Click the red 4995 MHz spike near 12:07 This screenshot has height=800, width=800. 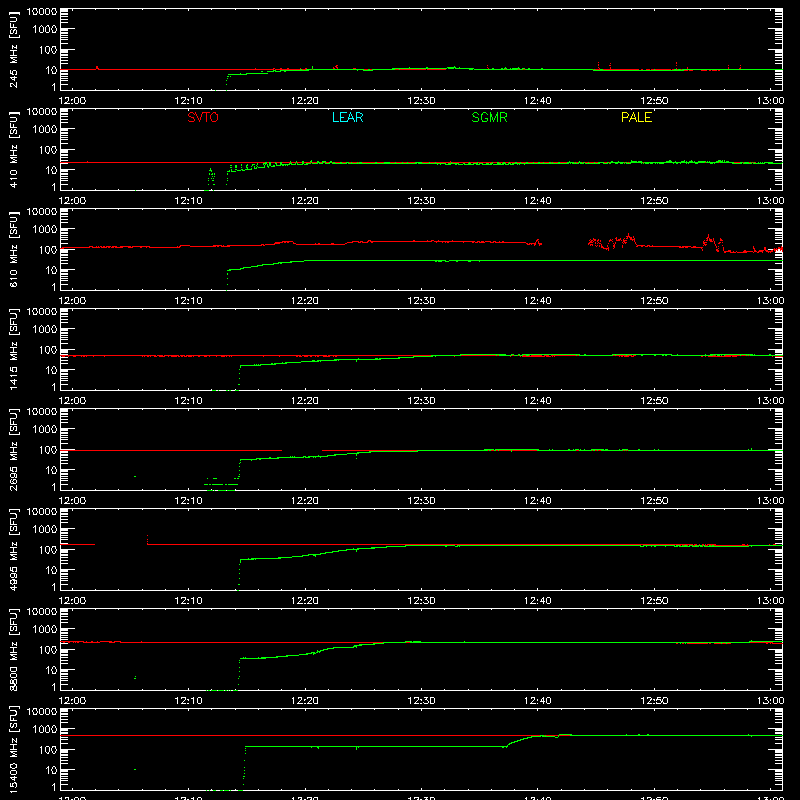coord(147,539)
